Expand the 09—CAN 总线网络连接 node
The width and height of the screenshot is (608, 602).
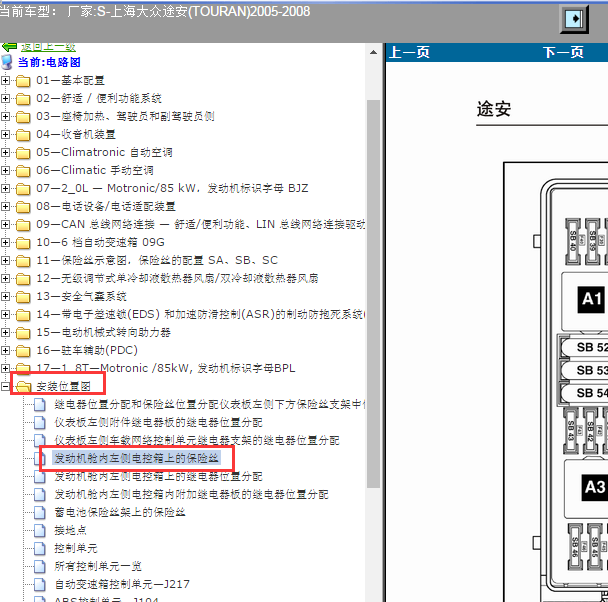click(x=5, y=224)
